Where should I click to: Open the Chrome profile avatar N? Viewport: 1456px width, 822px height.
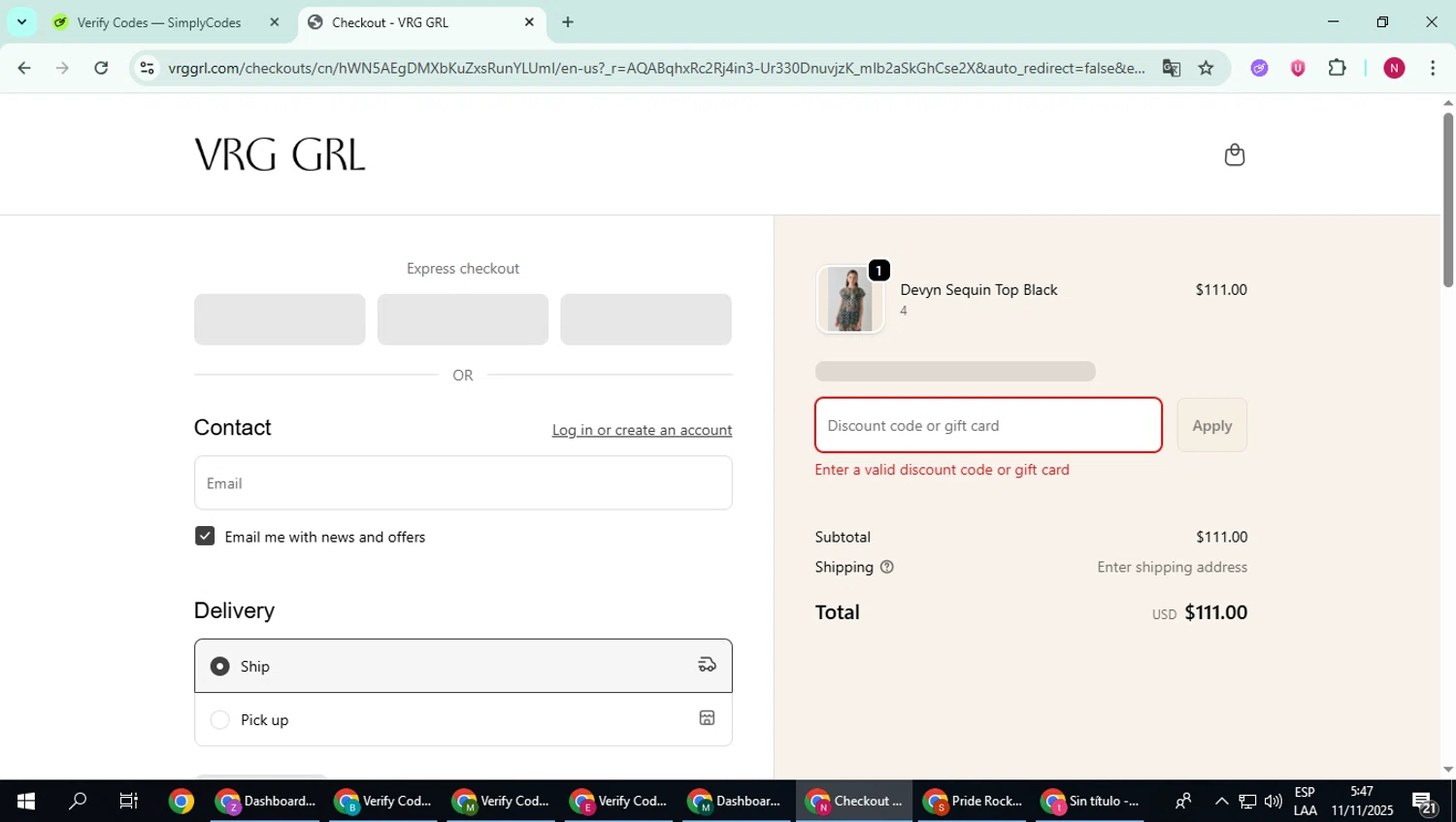pyautogui.click(x=1394, y=68)
